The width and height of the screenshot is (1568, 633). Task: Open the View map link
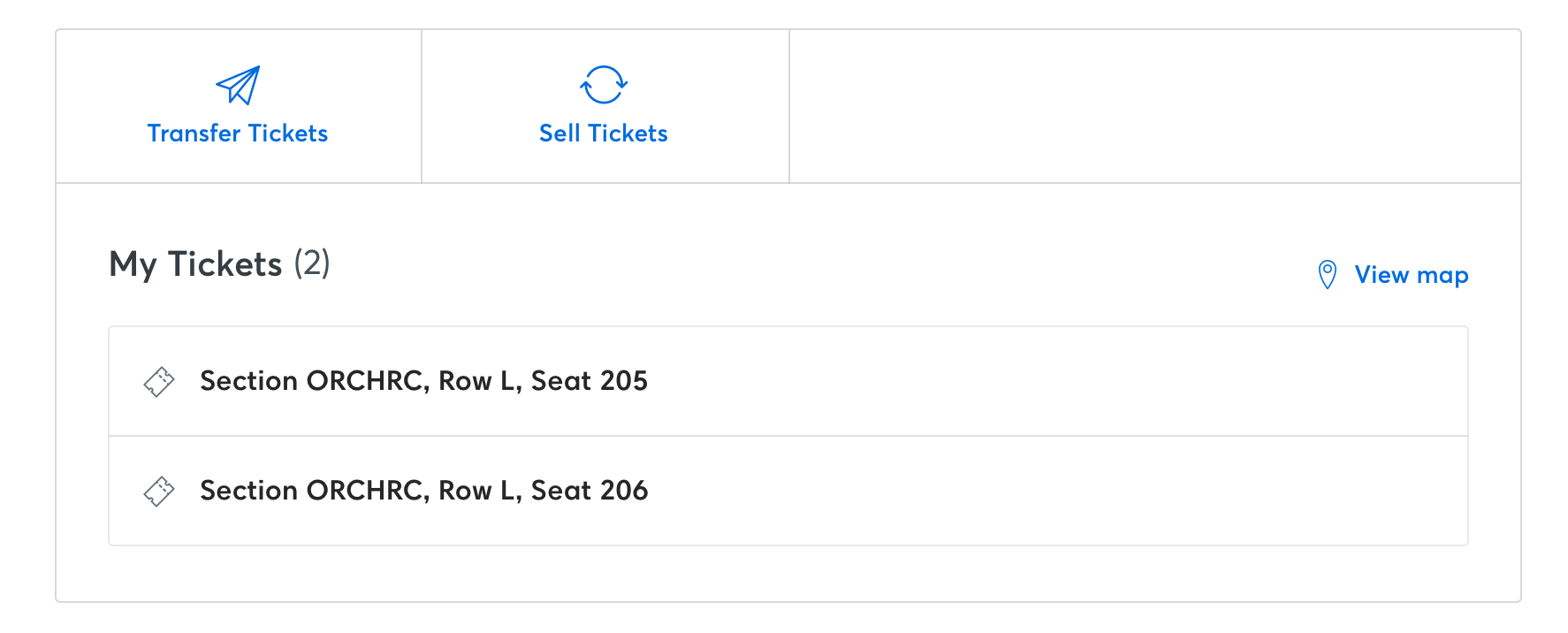(x=1393, y=275)
